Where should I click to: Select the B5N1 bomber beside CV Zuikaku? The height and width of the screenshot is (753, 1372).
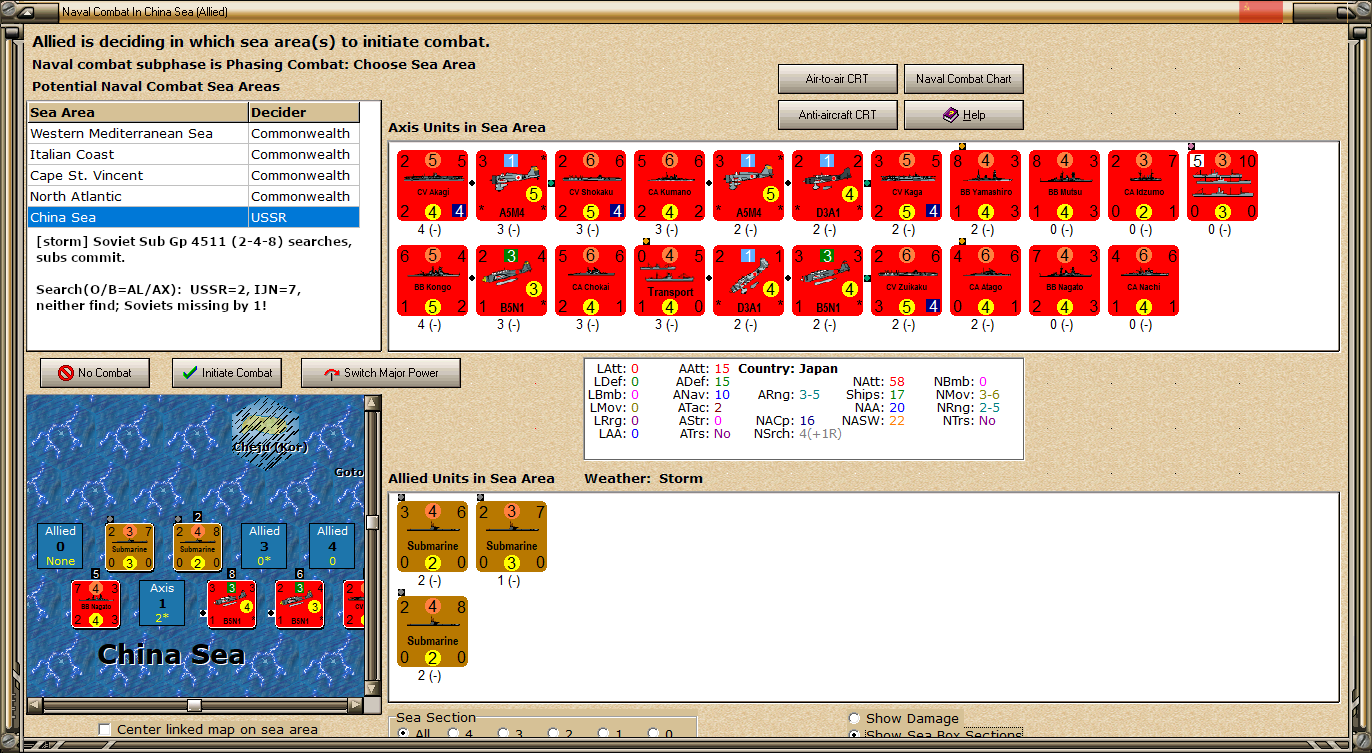828,281
